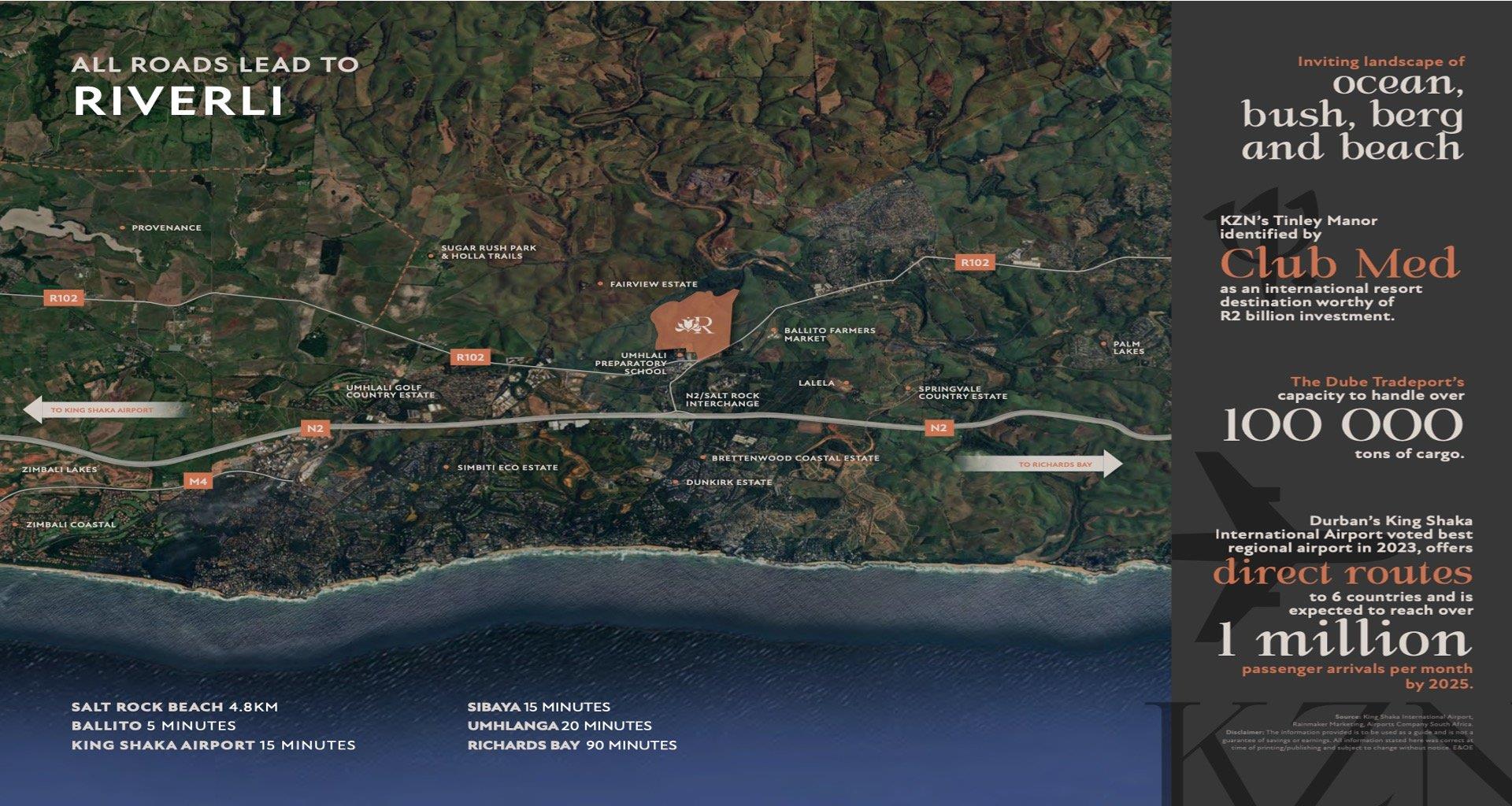This screenshot has width=1512, height=806.
Task: Select the M4 road badge
Action: click(x=198, y=481)
